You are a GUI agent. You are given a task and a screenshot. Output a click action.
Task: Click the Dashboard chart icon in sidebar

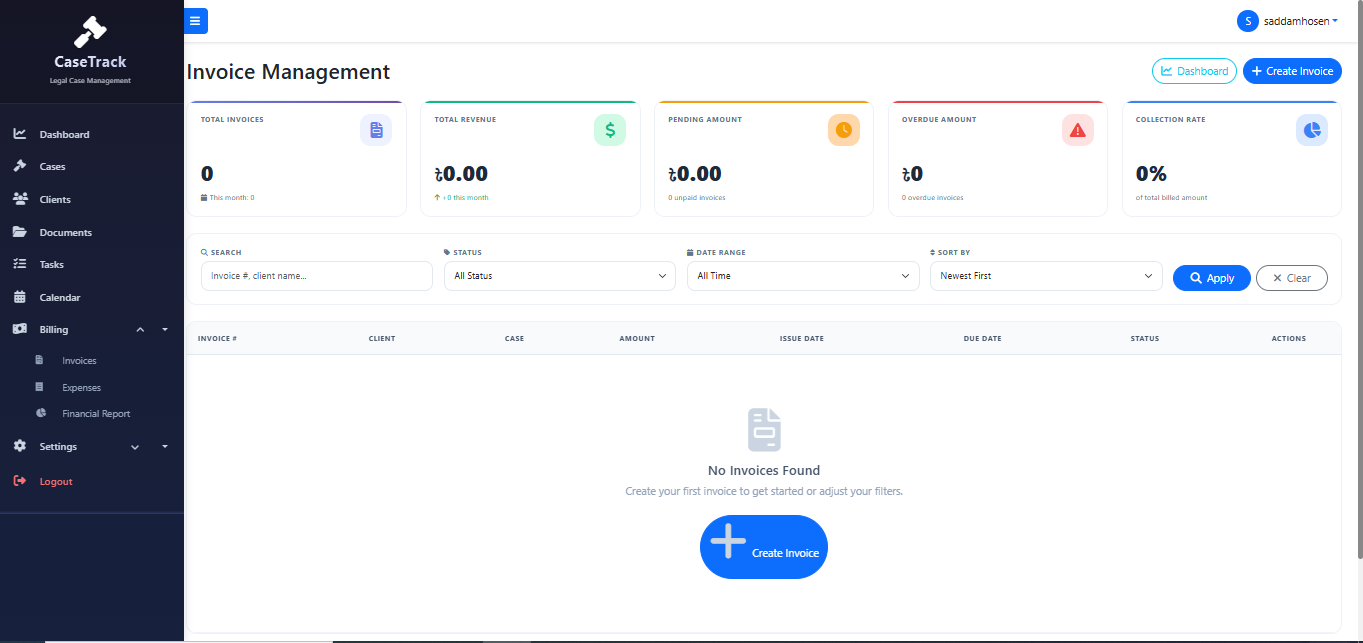coord(20,133)
